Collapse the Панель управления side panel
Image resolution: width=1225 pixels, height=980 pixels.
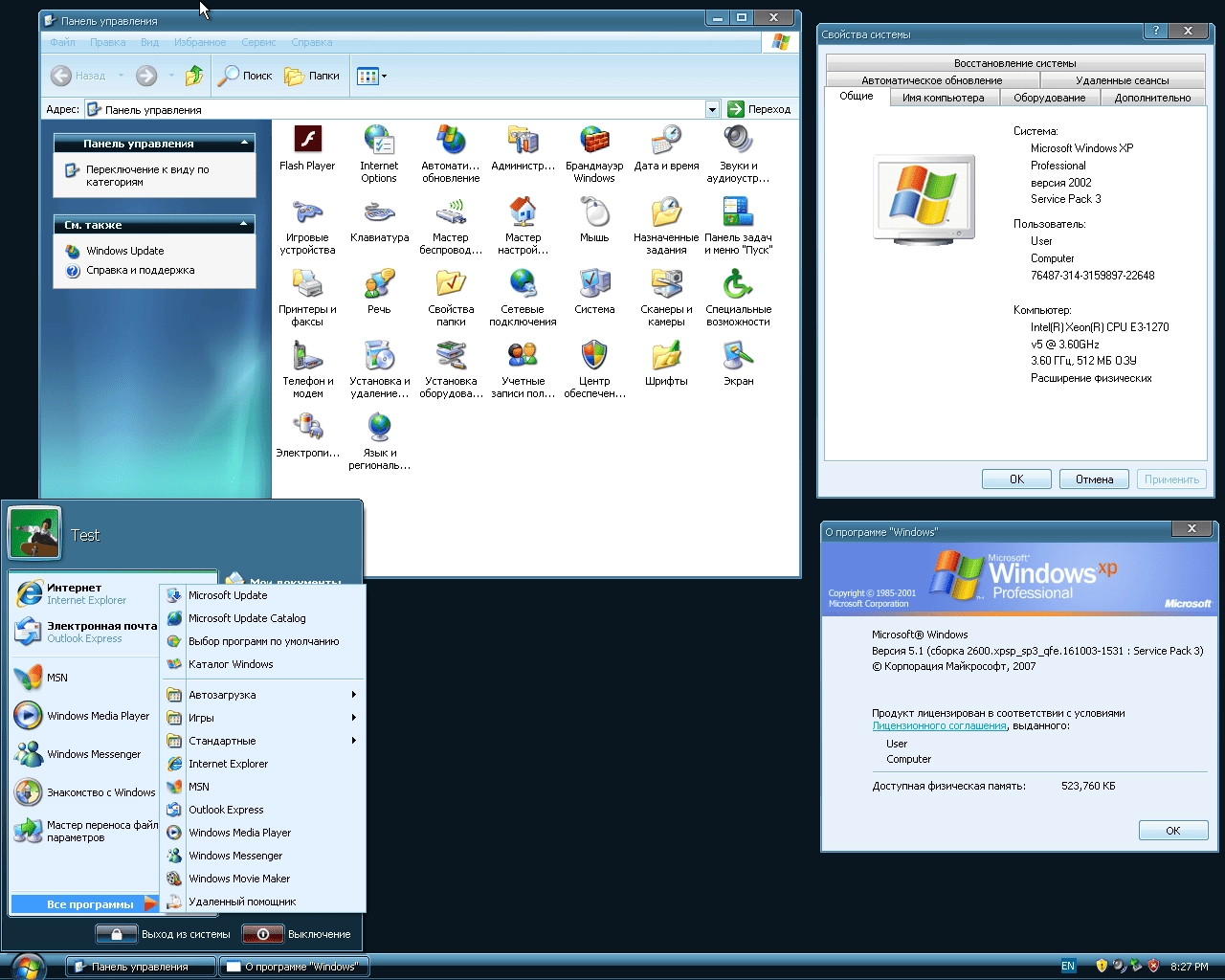click(245, 143)
